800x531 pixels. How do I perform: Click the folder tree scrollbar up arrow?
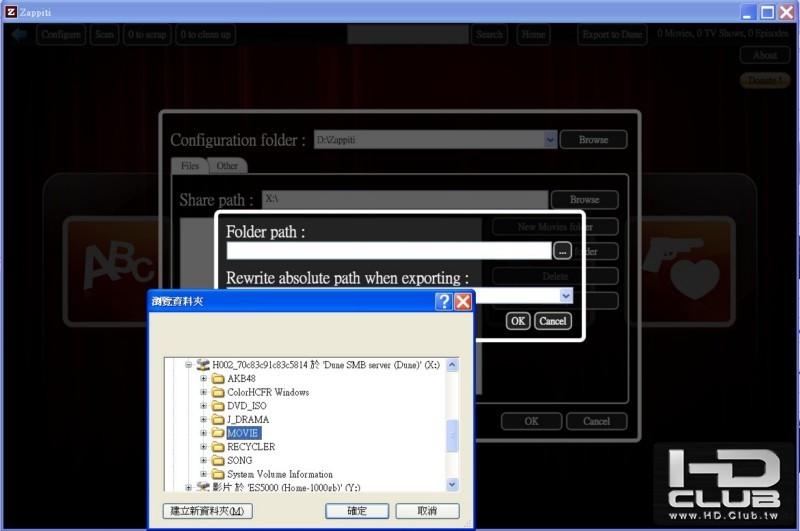coord(452,365)
